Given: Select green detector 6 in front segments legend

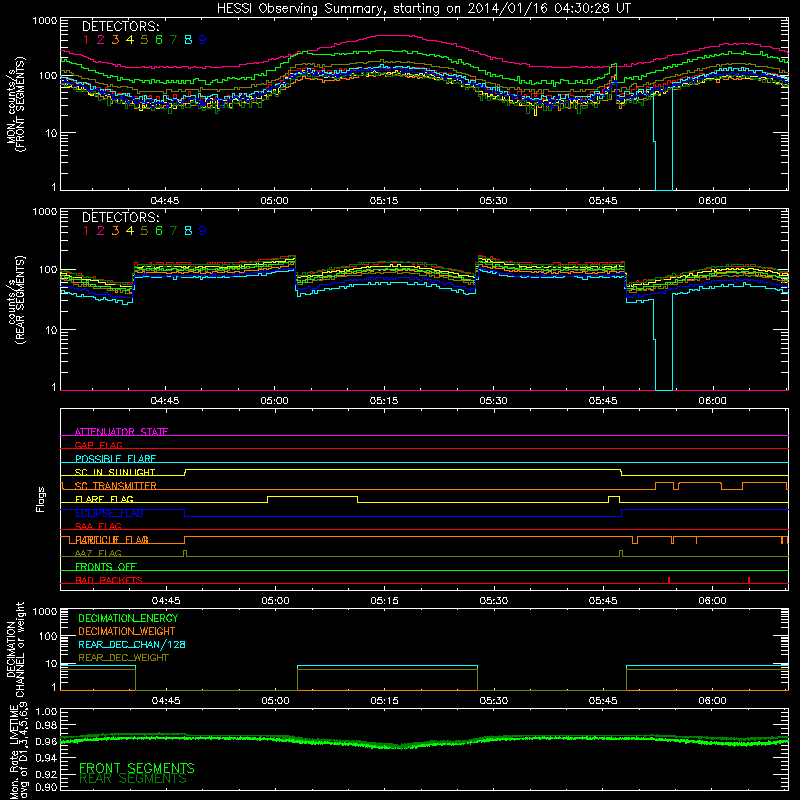Looking at the screenshot, I should pos(159,40).
